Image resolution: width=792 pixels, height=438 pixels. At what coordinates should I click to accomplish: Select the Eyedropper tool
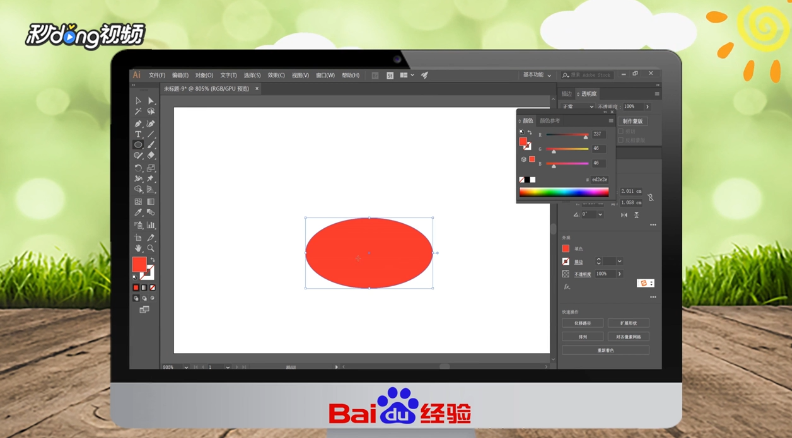click(x=138, y=213)
